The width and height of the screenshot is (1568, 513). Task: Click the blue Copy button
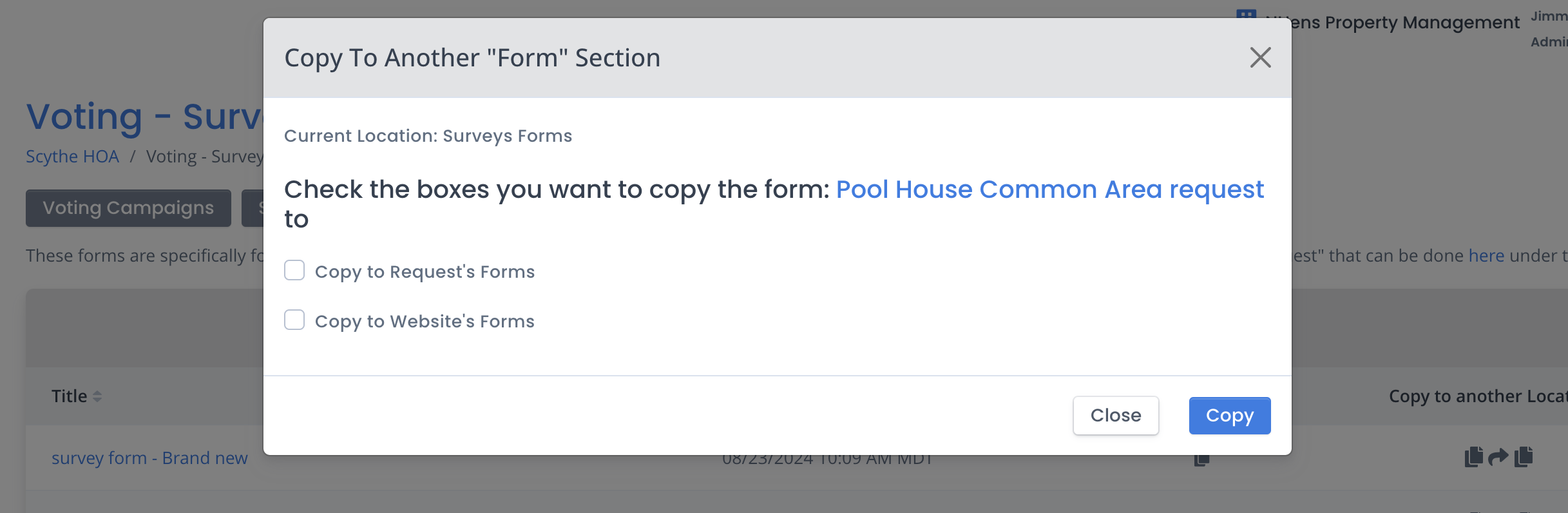[x=1229, y=416]
